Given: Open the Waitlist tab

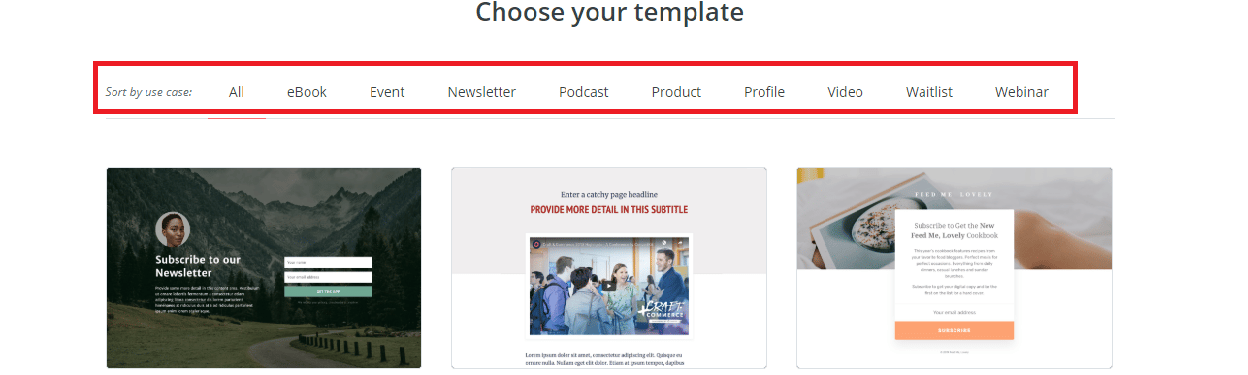Looking at the screenshot, I should coord(929,92).
